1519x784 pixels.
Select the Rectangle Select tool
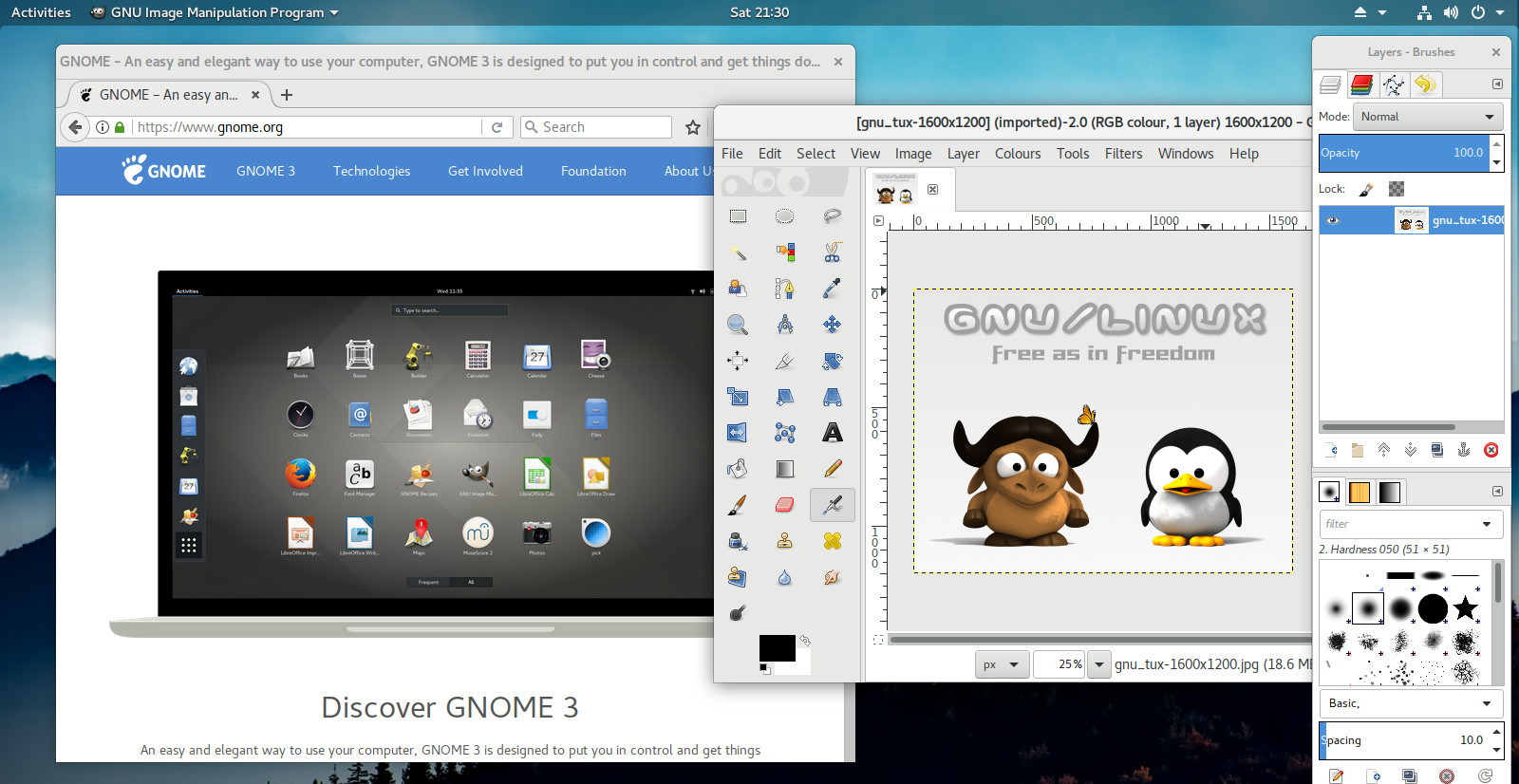[738, 216]
